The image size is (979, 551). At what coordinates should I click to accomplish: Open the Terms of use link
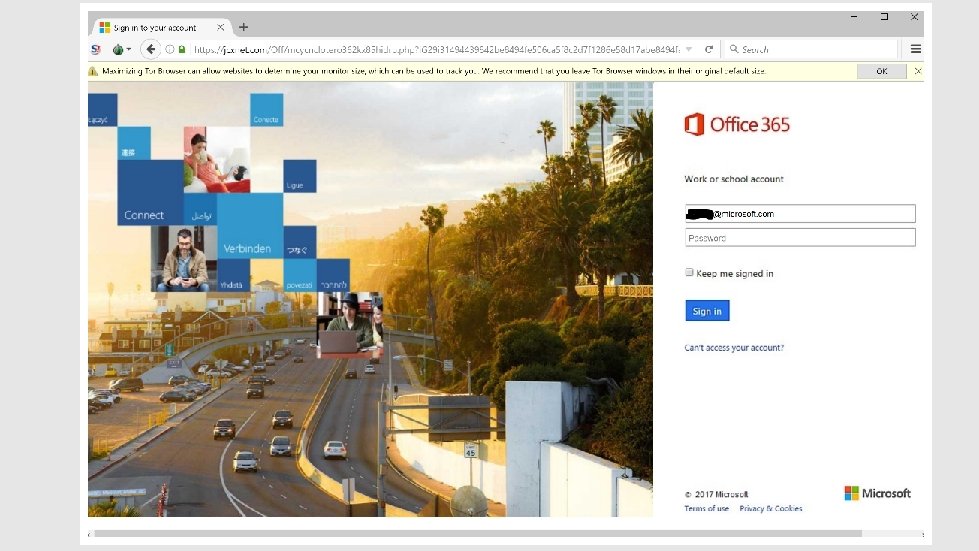tap(706, 509)
